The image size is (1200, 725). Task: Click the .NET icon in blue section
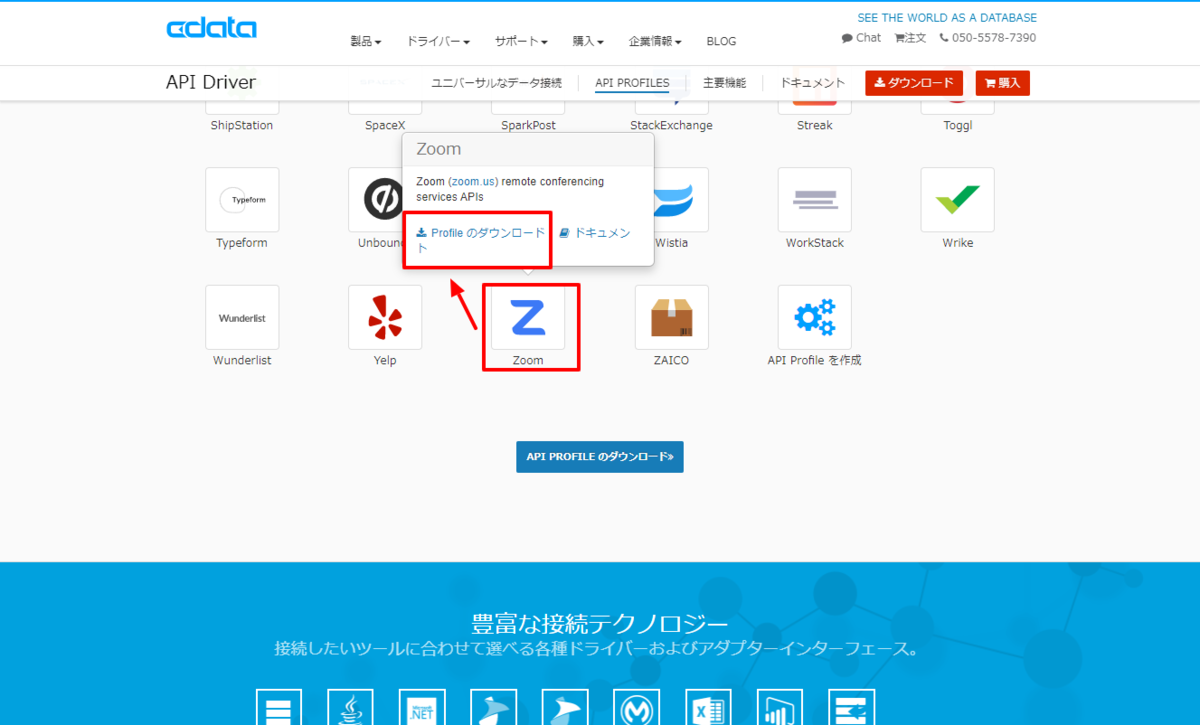tap(421, 707)
